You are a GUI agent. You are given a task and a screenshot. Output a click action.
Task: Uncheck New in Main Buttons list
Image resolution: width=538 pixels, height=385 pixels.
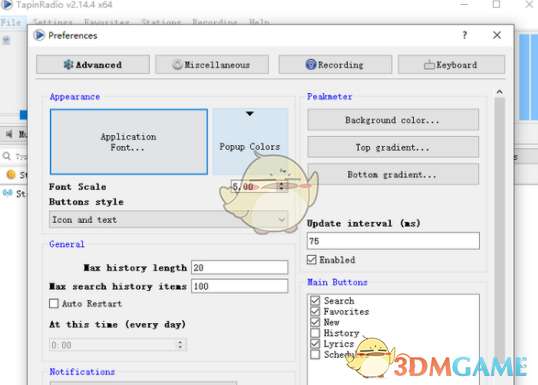click(x=315, y=322)
